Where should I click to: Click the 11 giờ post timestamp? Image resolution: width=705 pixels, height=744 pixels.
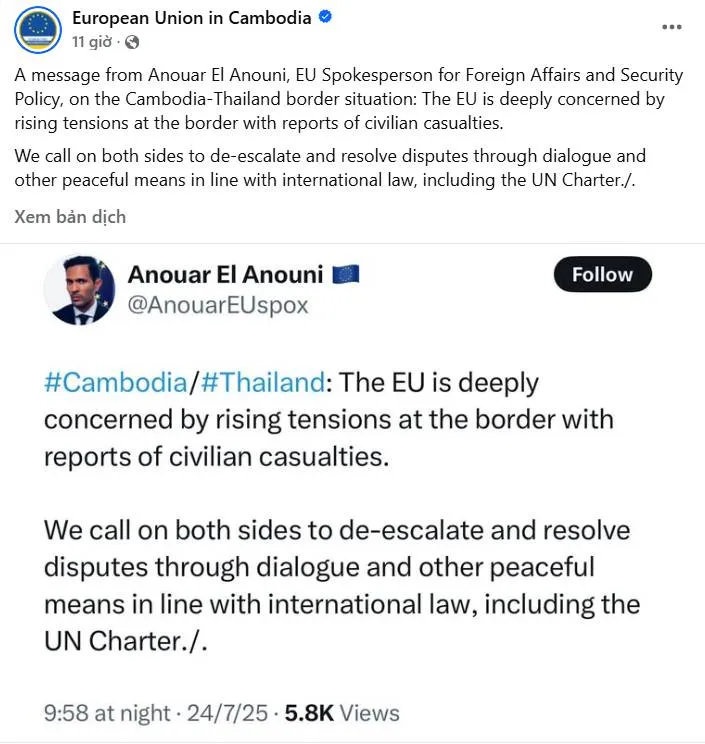pyautogui.click(x=92, y=42)
